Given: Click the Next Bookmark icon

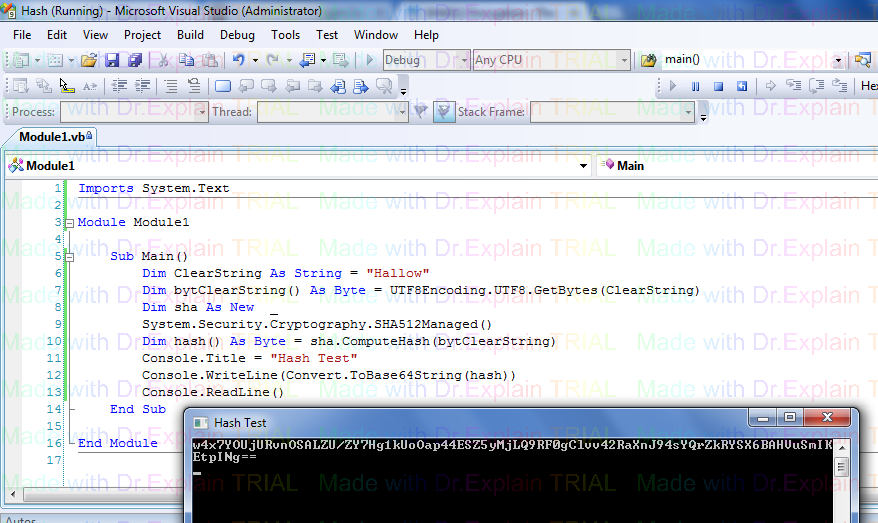Looking at the screenshot, I should pyautogui.click(x=269, y=86).
